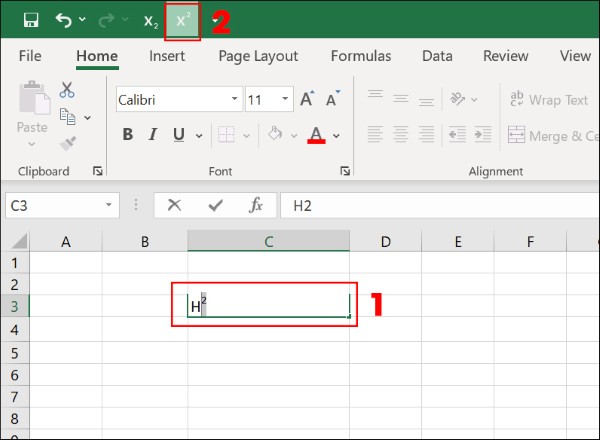Open the Clipboard pane launcher

[98, 171]
